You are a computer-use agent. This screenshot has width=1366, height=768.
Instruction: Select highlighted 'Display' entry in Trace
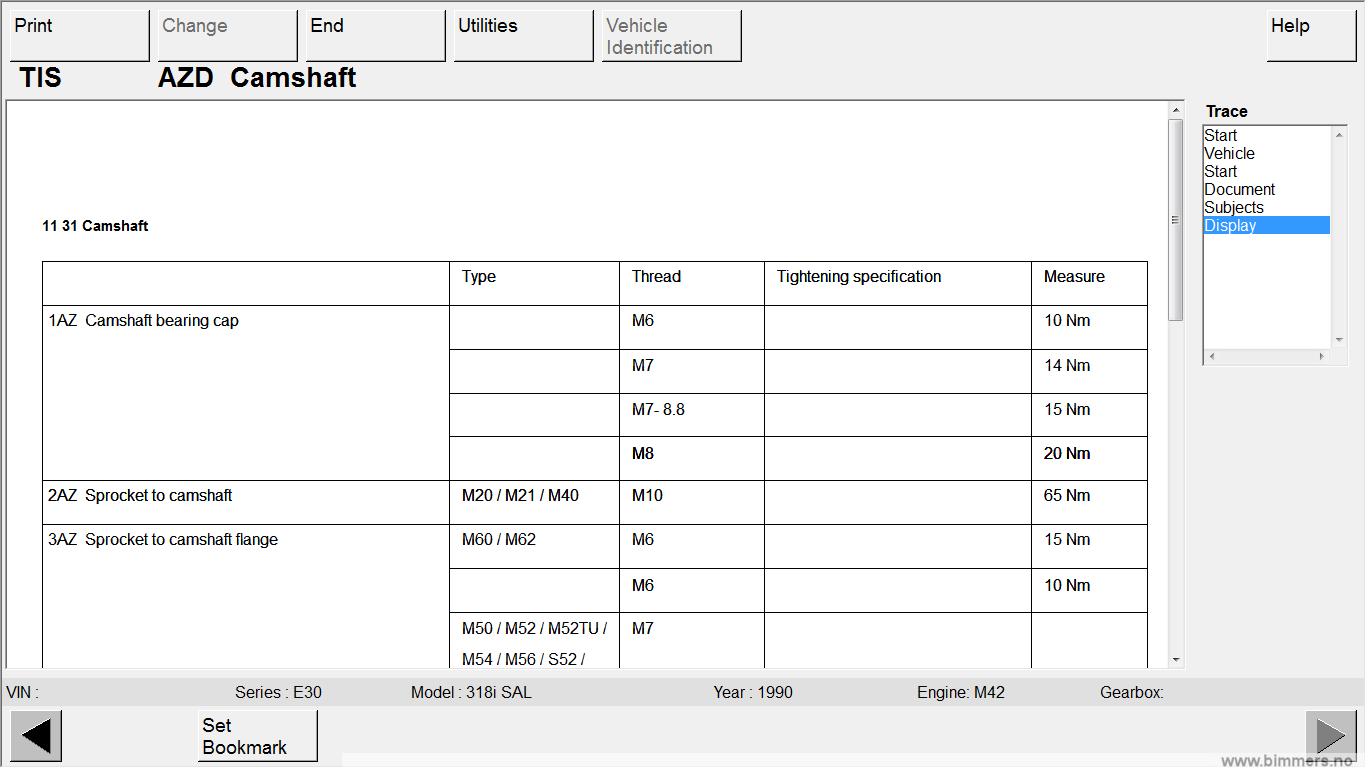(1230, 226)
